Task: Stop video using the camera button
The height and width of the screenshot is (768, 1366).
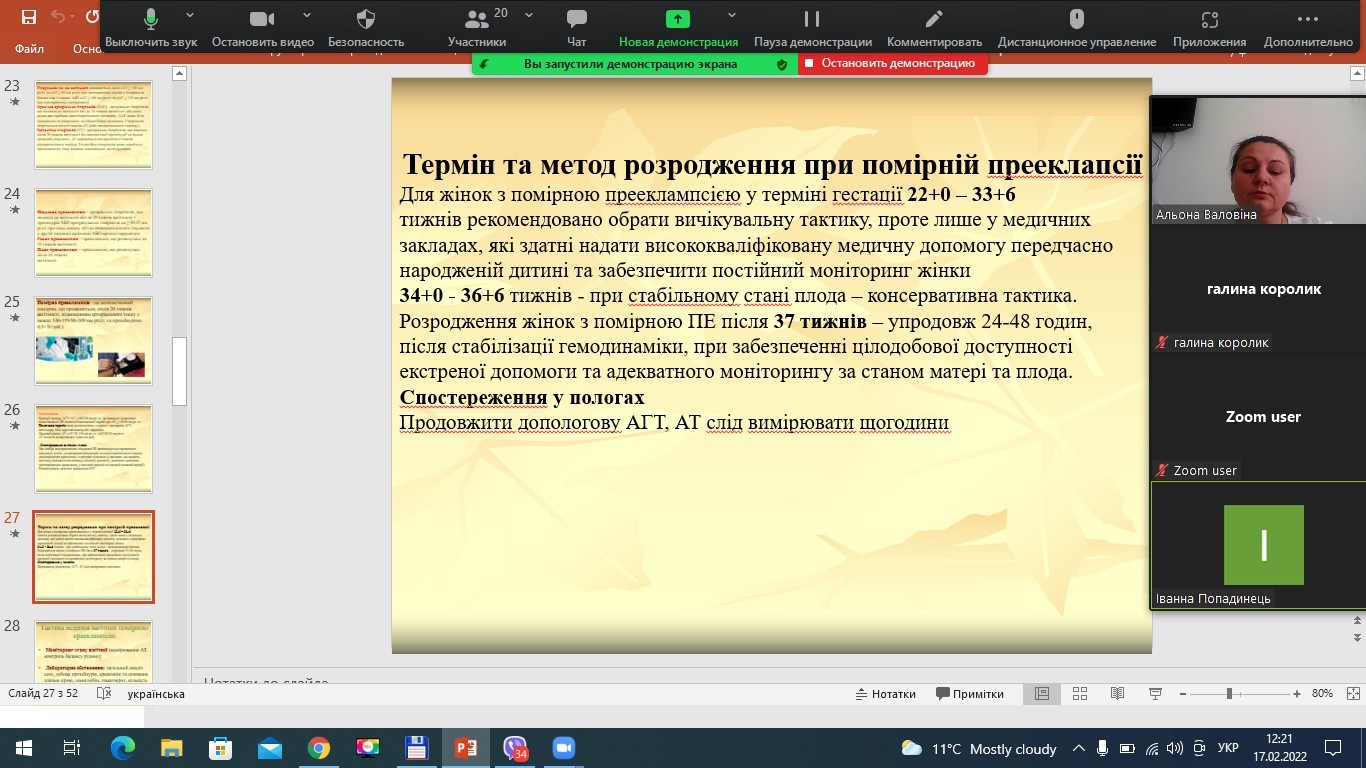Action: [x=262, y=20]
